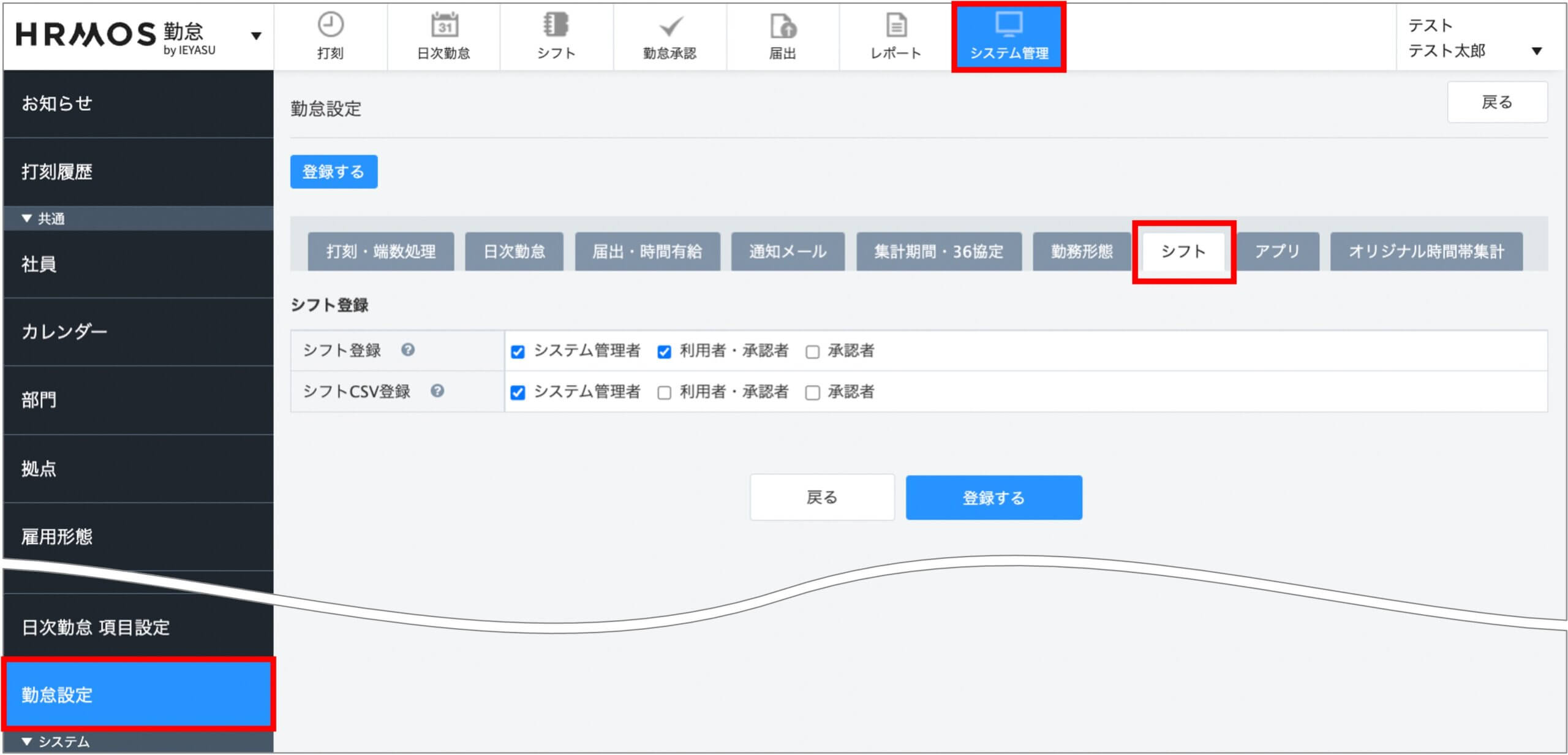Click the top-right 戻る button
Image resolution: width=1568 pixels, height=755 pixels.
[1496, 102]
